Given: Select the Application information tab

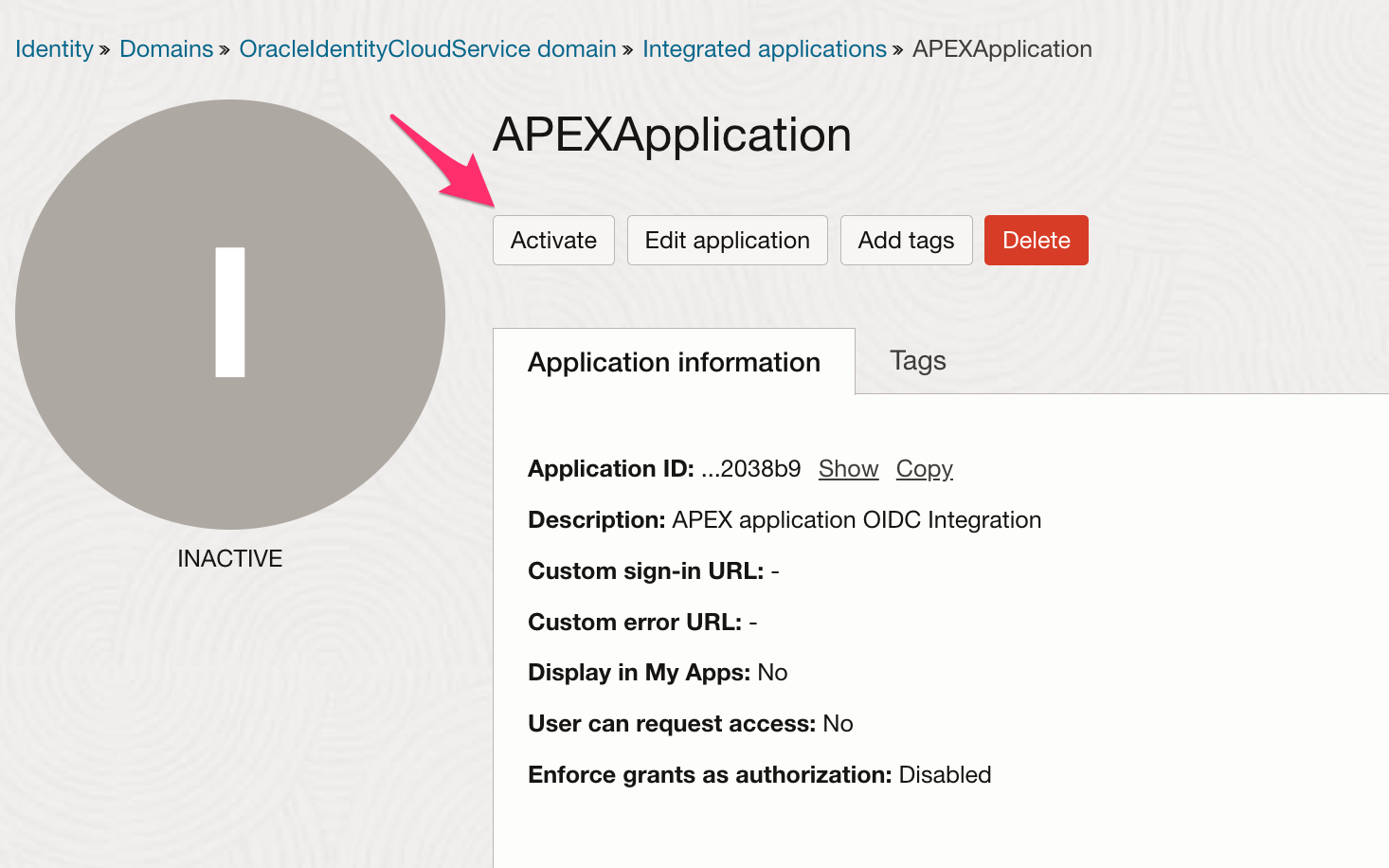Looking at the screenshot, I should tap(674, 362).
